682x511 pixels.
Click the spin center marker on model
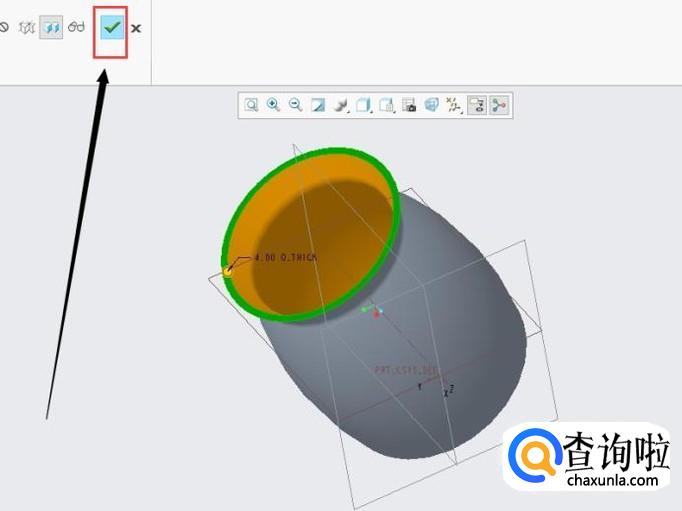click(373, 311)
